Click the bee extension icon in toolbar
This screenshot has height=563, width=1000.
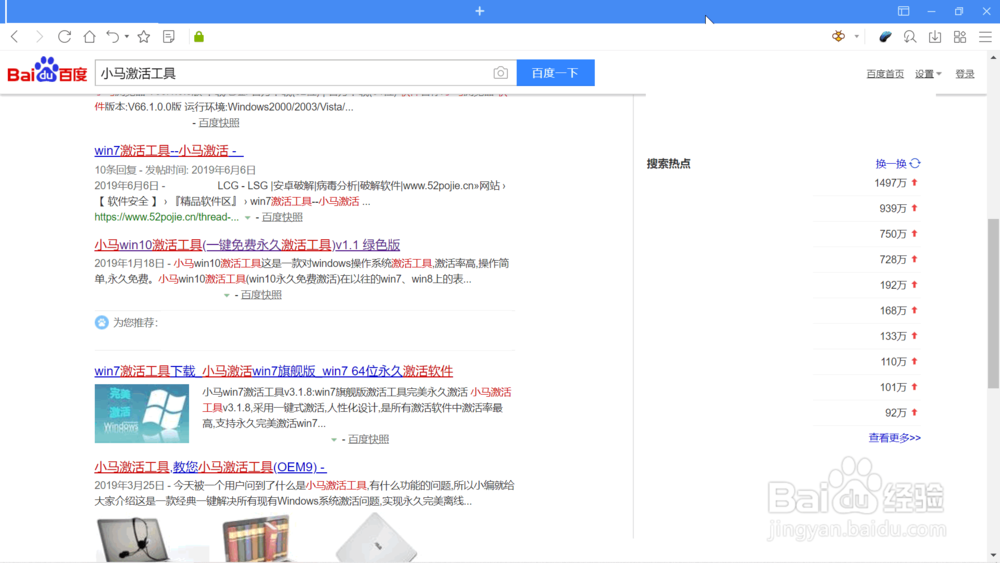[839, 37]
